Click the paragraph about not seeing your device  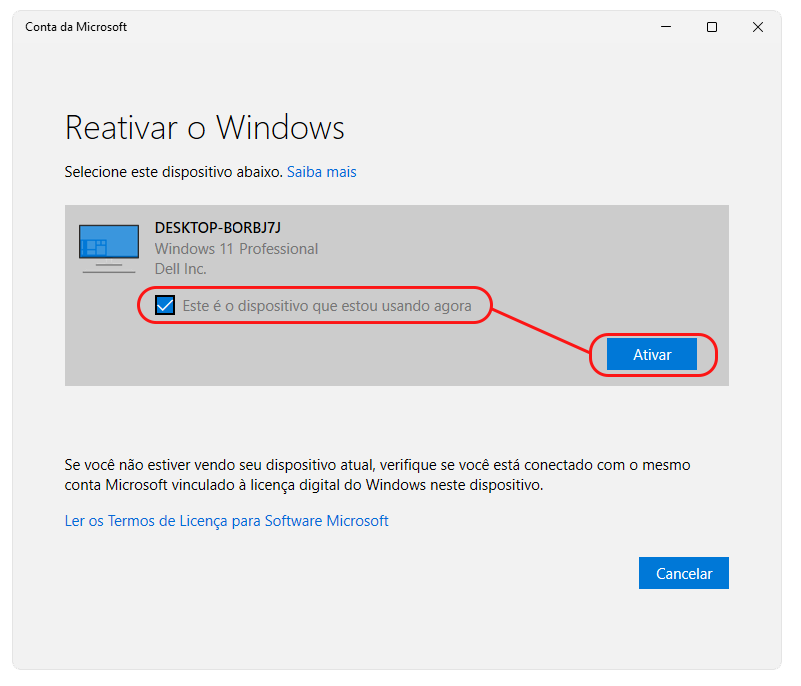point(377,466)
